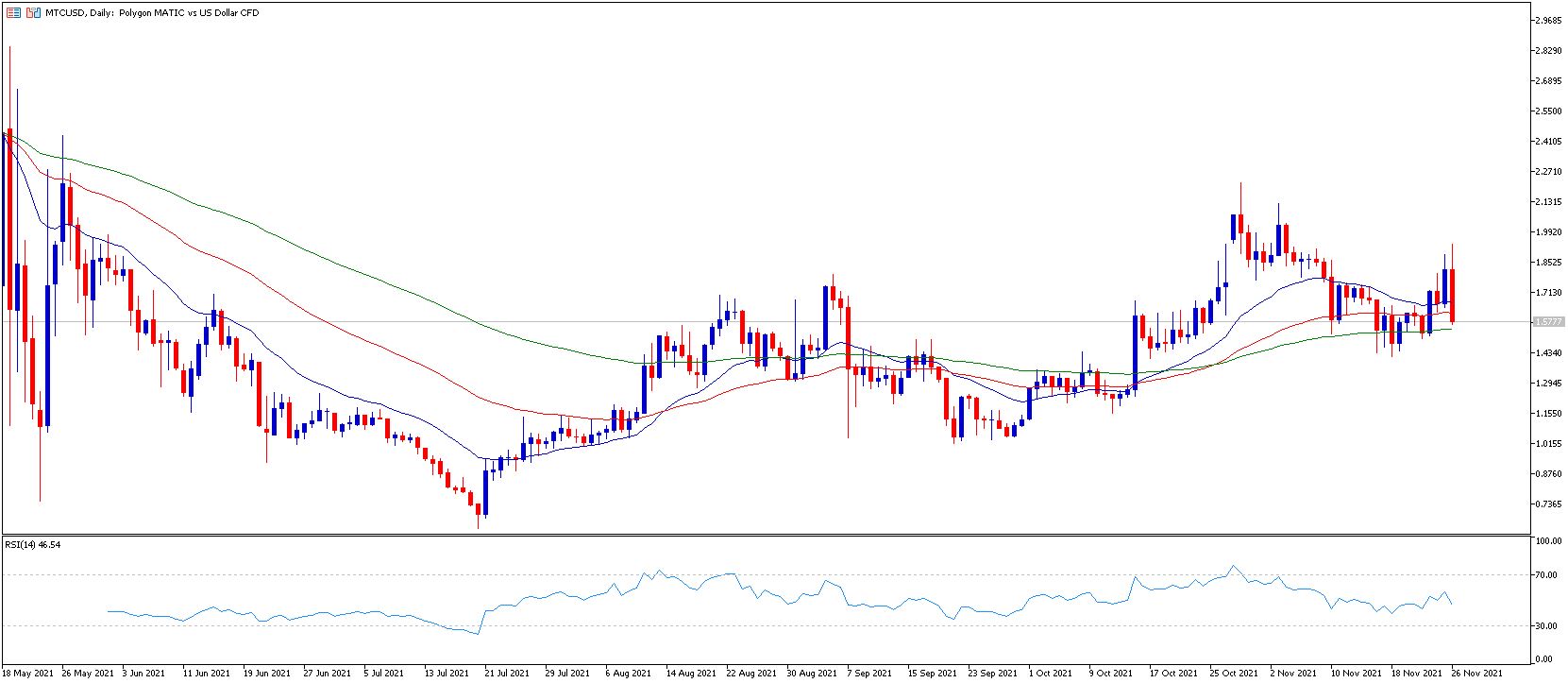Click the 0.8760 price axis label
The image size is (1568, 683).
point(1548,474)
